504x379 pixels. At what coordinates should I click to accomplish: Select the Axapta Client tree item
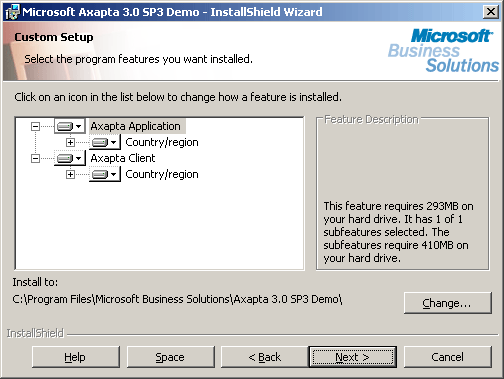tap(123, 158)
